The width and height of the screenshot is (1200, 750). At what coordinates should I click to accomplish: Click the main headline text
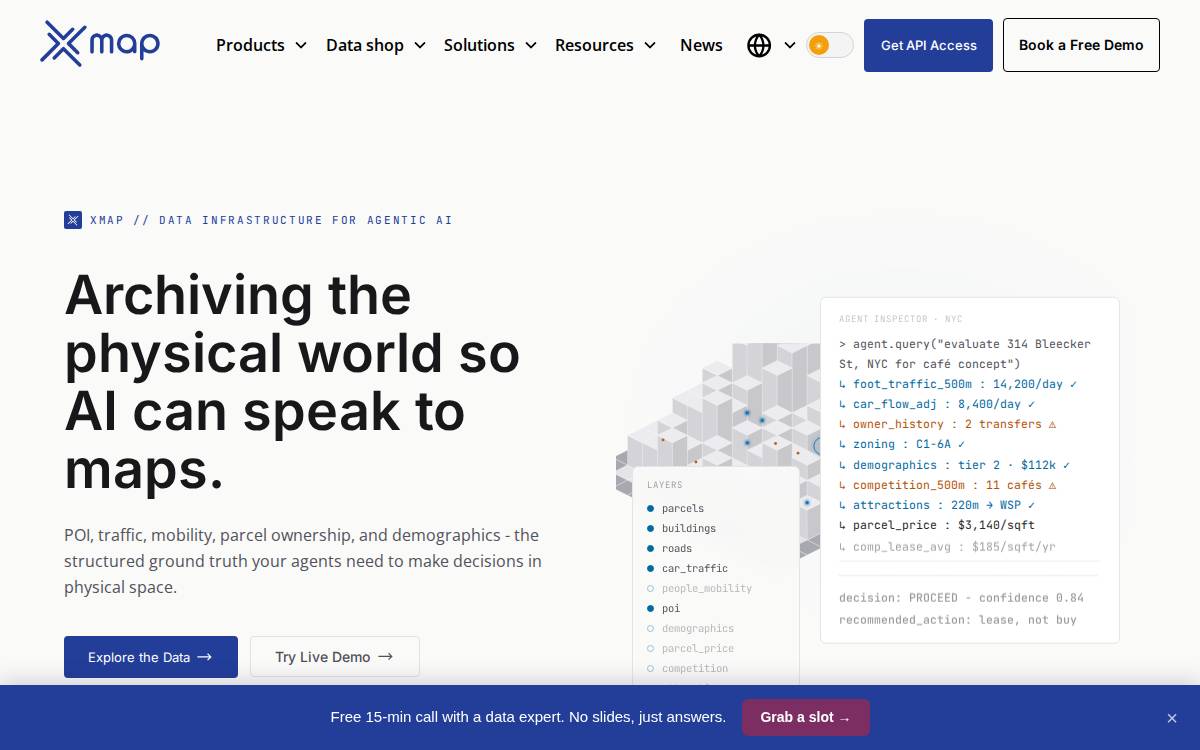point(292,381)
